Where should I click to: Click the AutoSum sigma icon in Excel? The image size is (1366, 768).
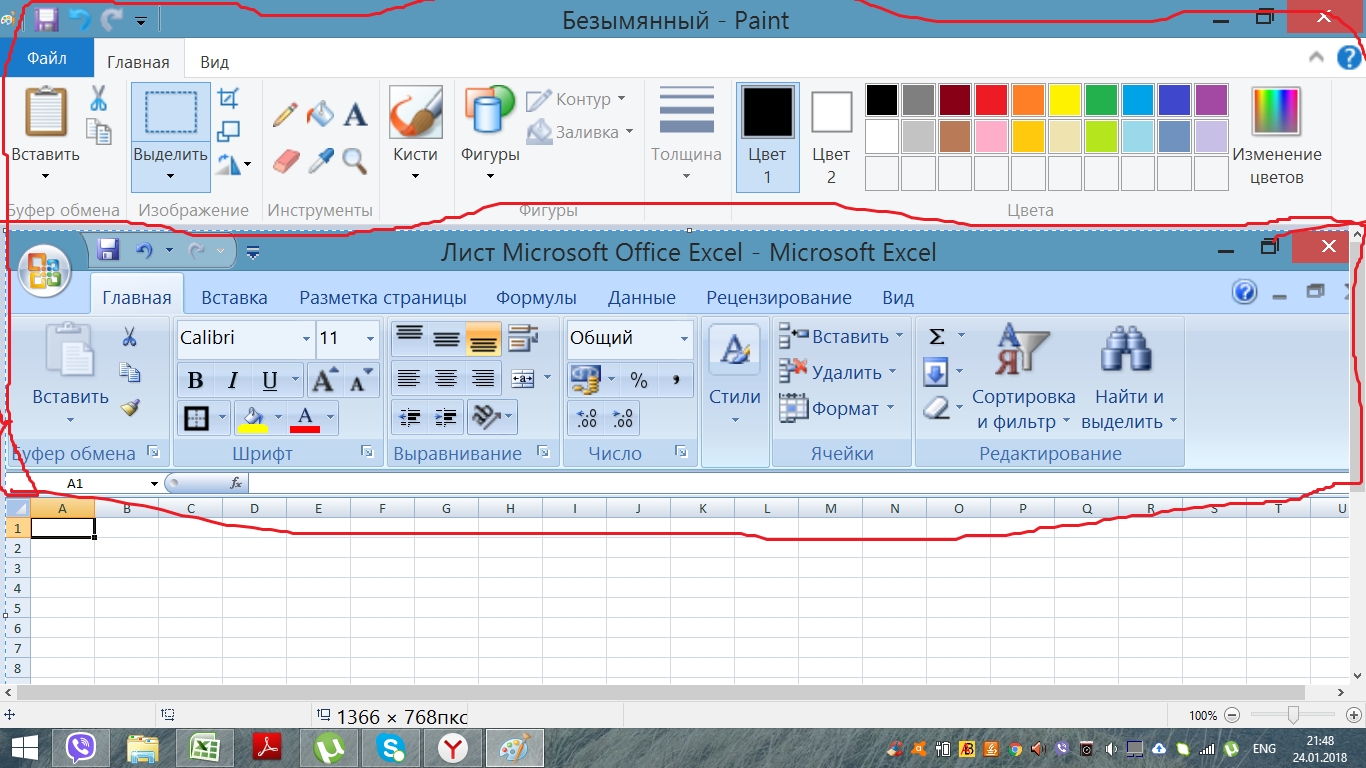click(x=937, y=337)
